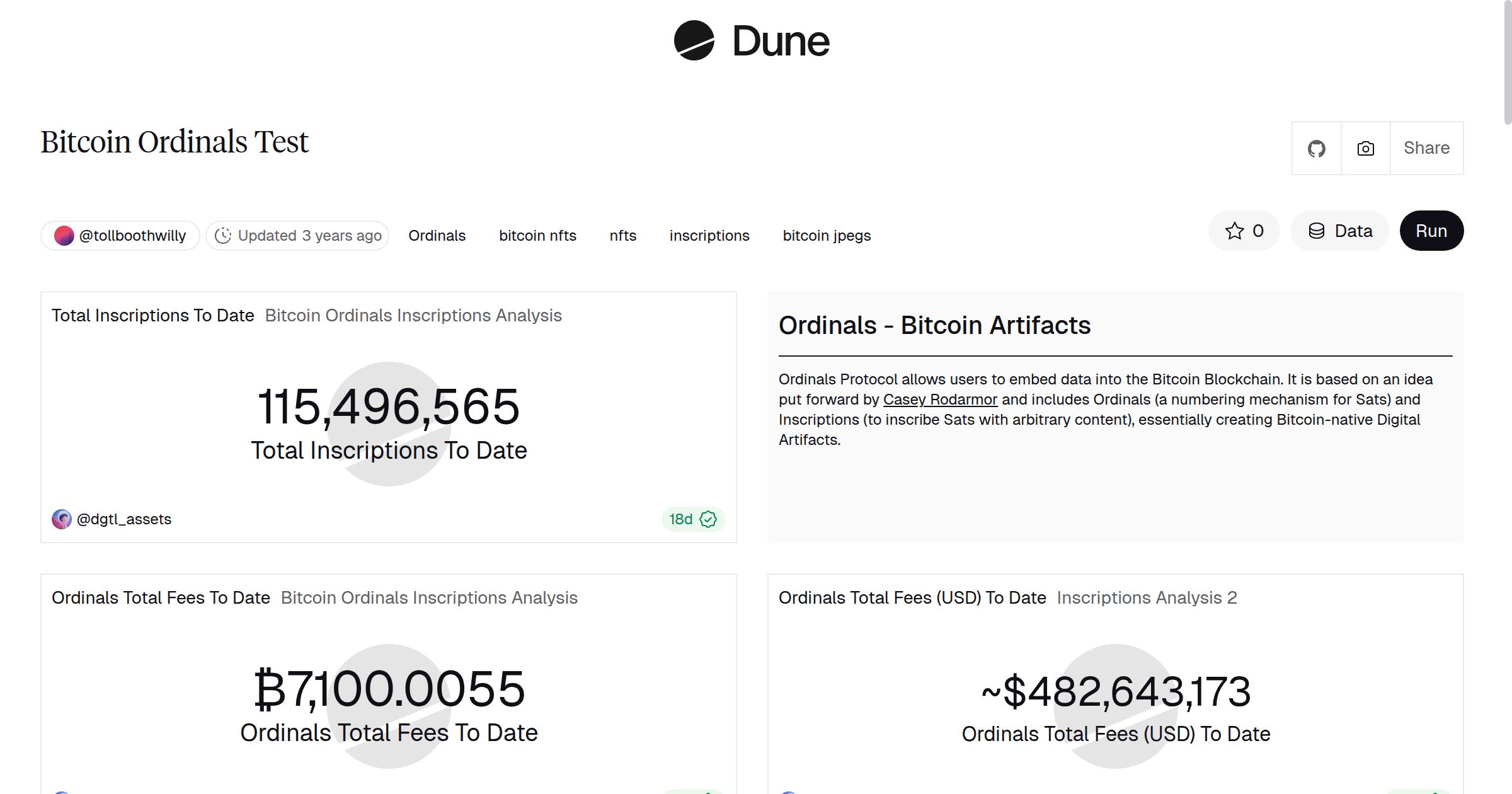This screenshot has width=1512, height=794.
Task: Click the Total Inscriptions To Date counter
Action: point(389,408)
